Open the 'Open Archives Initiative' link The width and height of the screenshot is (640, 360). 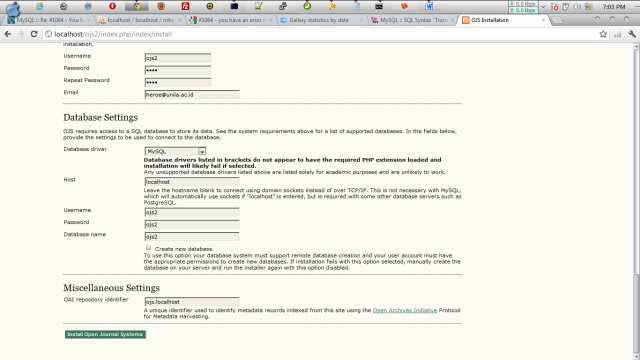click(x=405, y=310)
